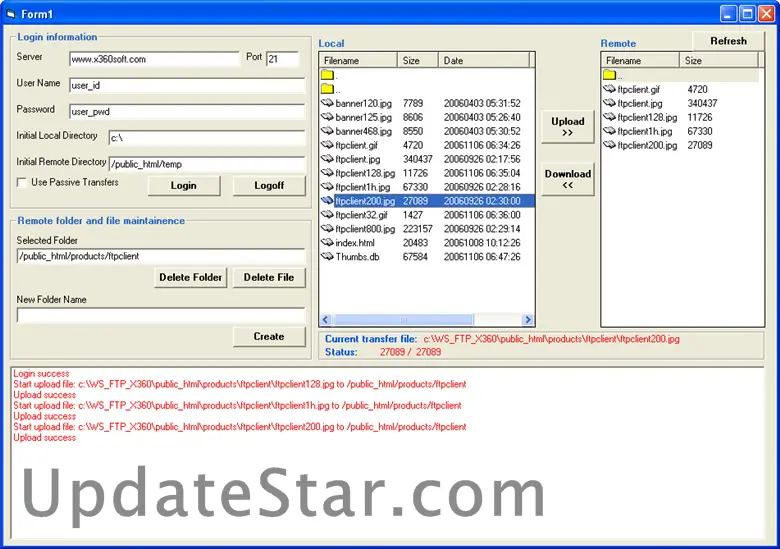
Task: Click the file icon beside ftpclient800.jpg
Action: (327, 228)
